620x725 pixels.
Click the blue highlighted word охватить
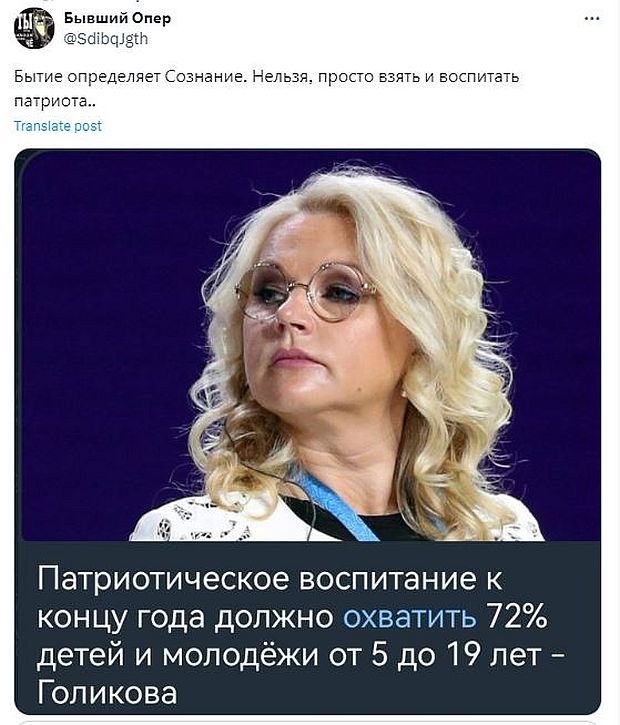[409, 616]
